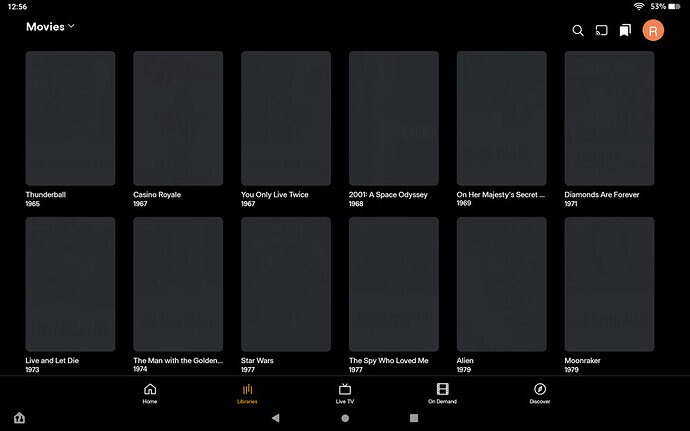
Task: Open the Alien poster
Action: 502,284
